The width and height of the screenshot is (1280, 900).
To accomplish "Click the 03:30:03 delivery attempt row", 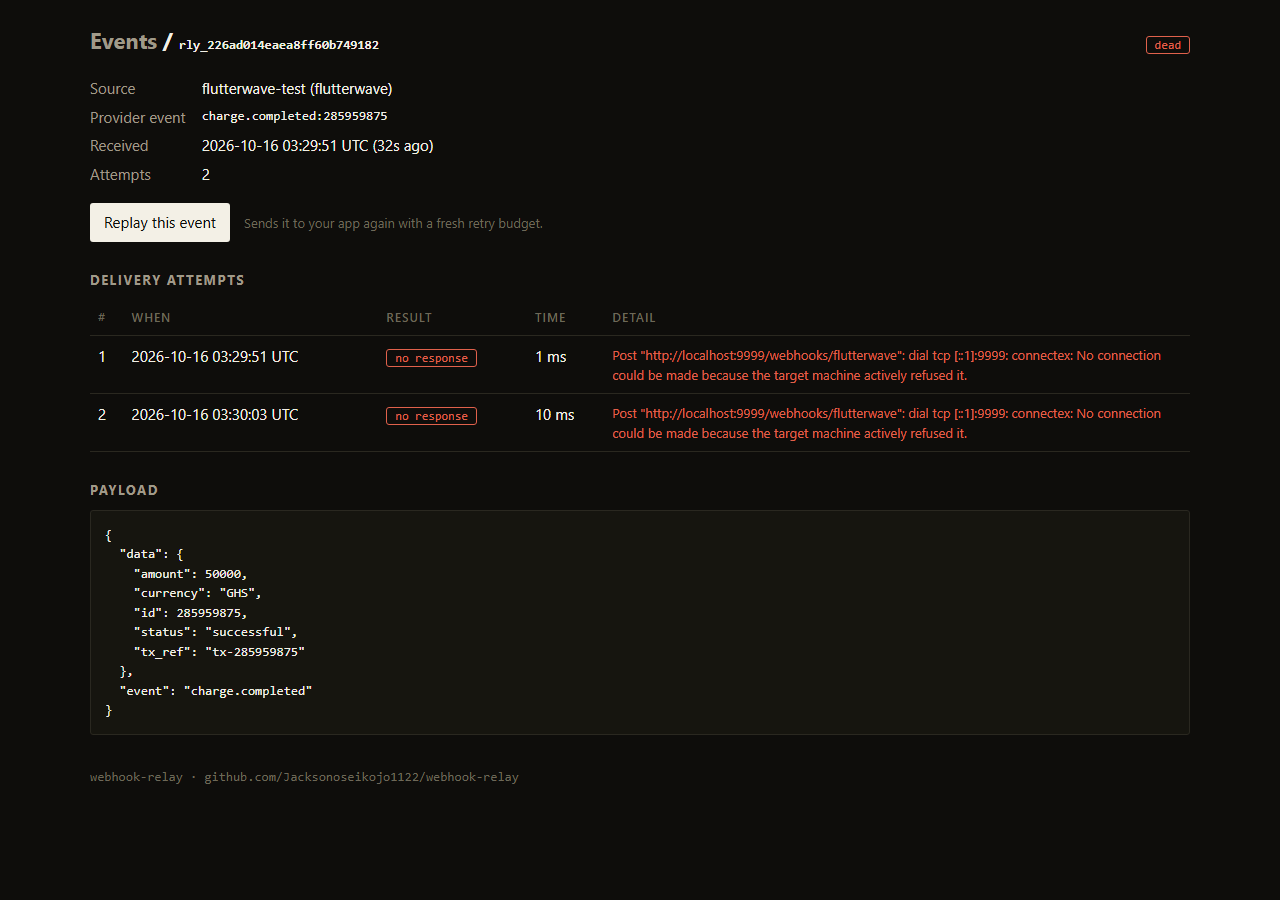I will pyautogui.click(x=640, y=423).
